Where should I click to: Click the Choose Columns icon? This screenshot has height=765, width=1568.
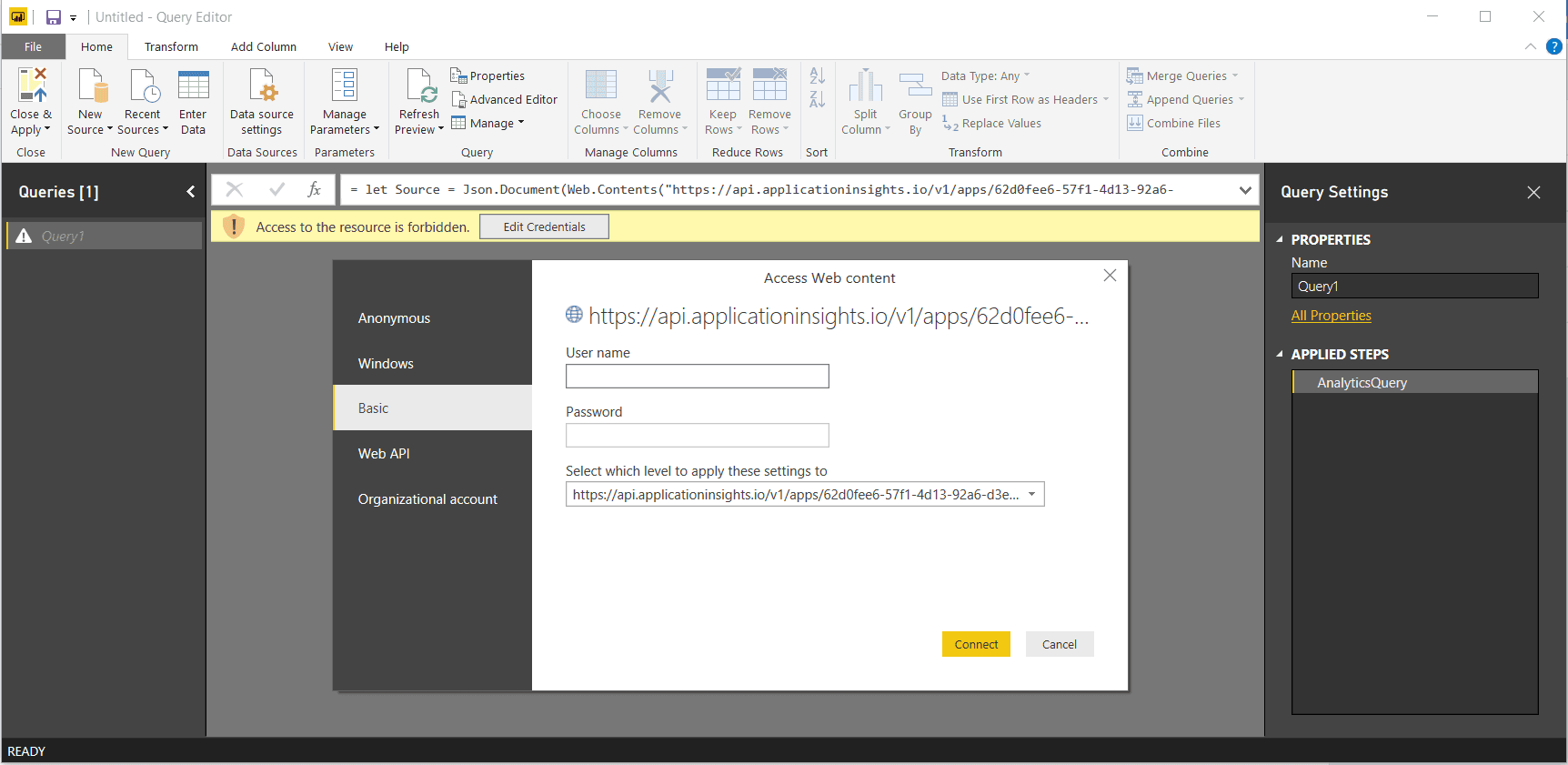coord(601,85)
